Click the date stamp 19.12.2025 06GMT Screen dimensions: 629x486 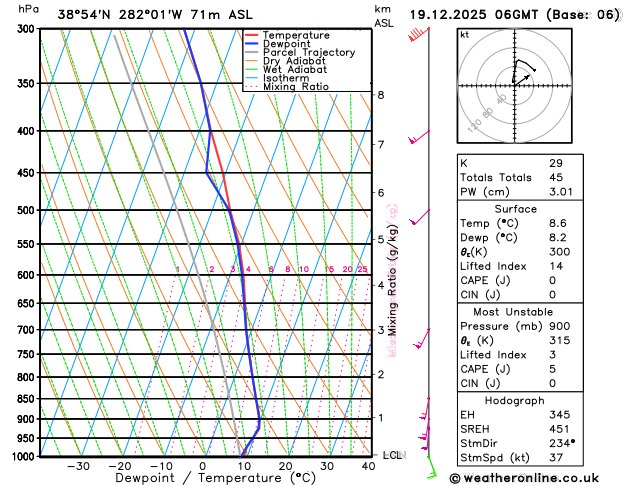474,15
